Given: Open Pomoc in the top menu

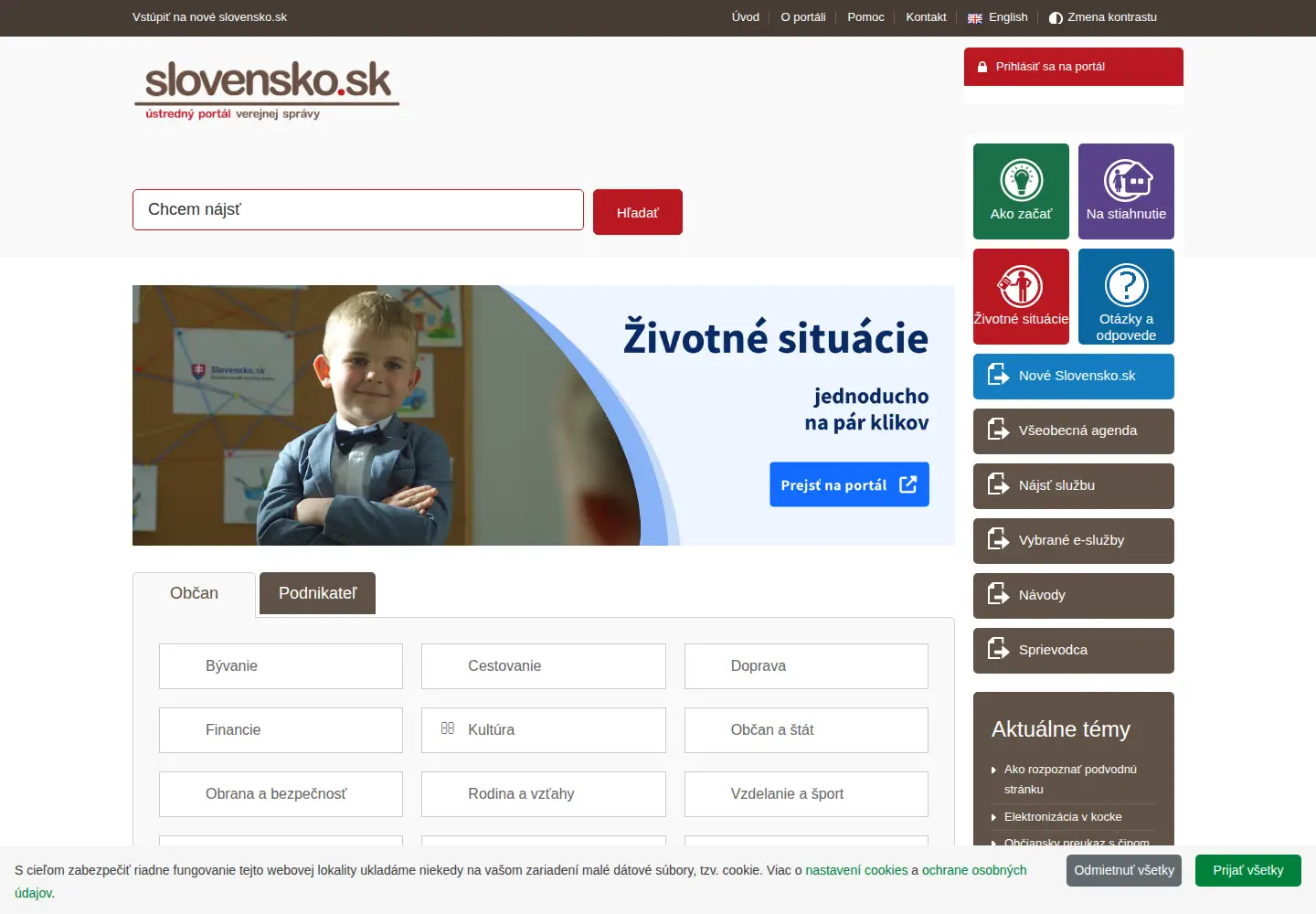Looking at the screenshot, I should [865, 17].
